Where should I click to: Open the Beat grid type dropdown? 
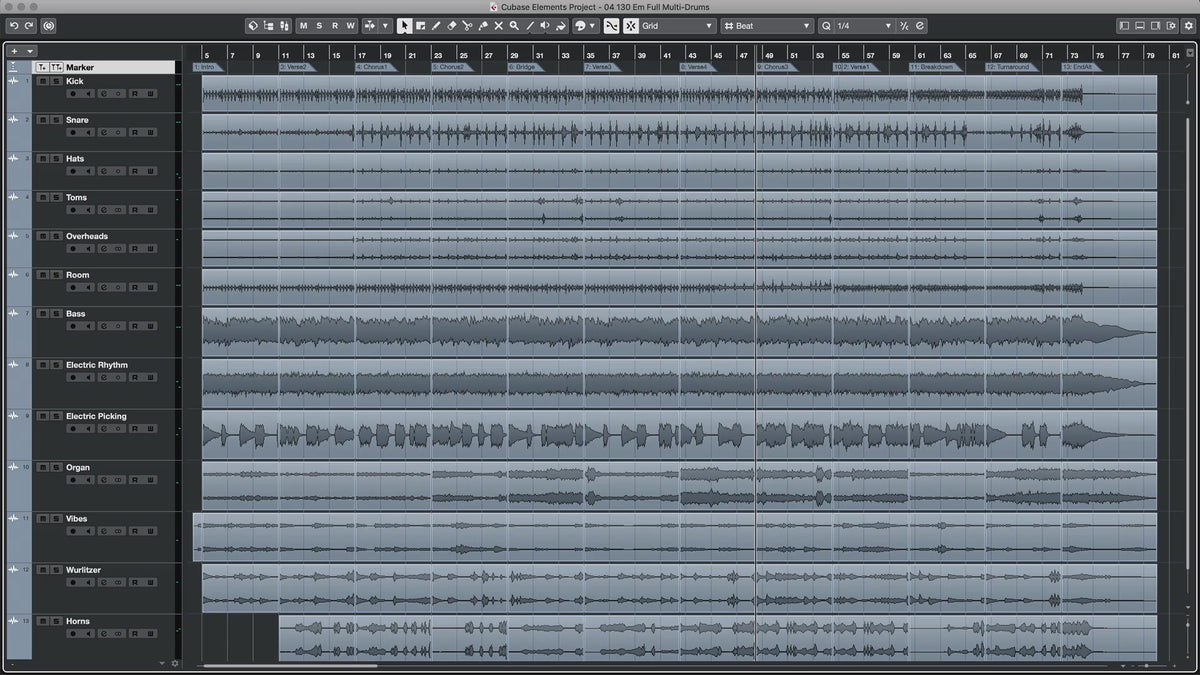767,26
